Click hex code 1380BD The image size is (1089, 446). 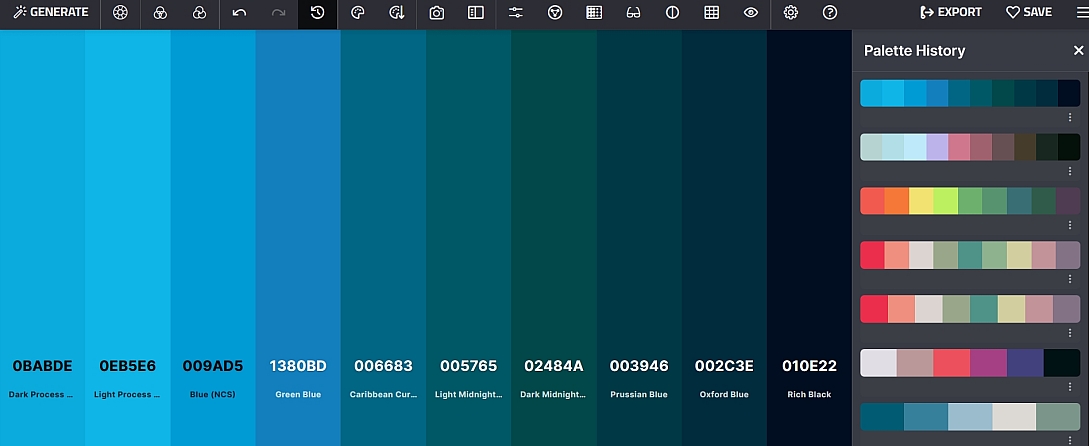pos(298,366)
